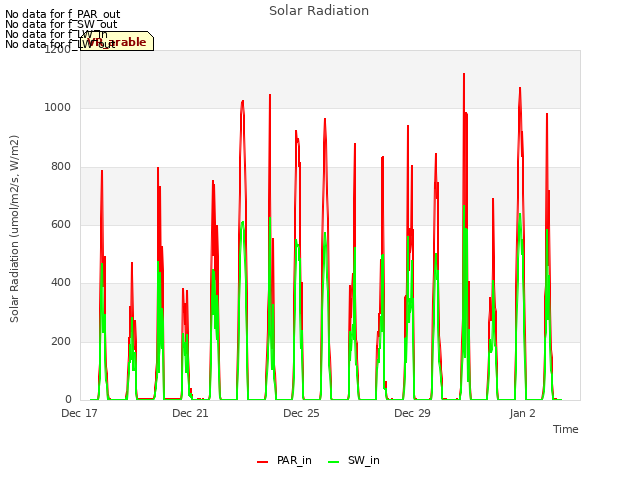The image size is (640, 480).
Task: Click the Dec 21 x-axis label
Action: pos(190,413)
